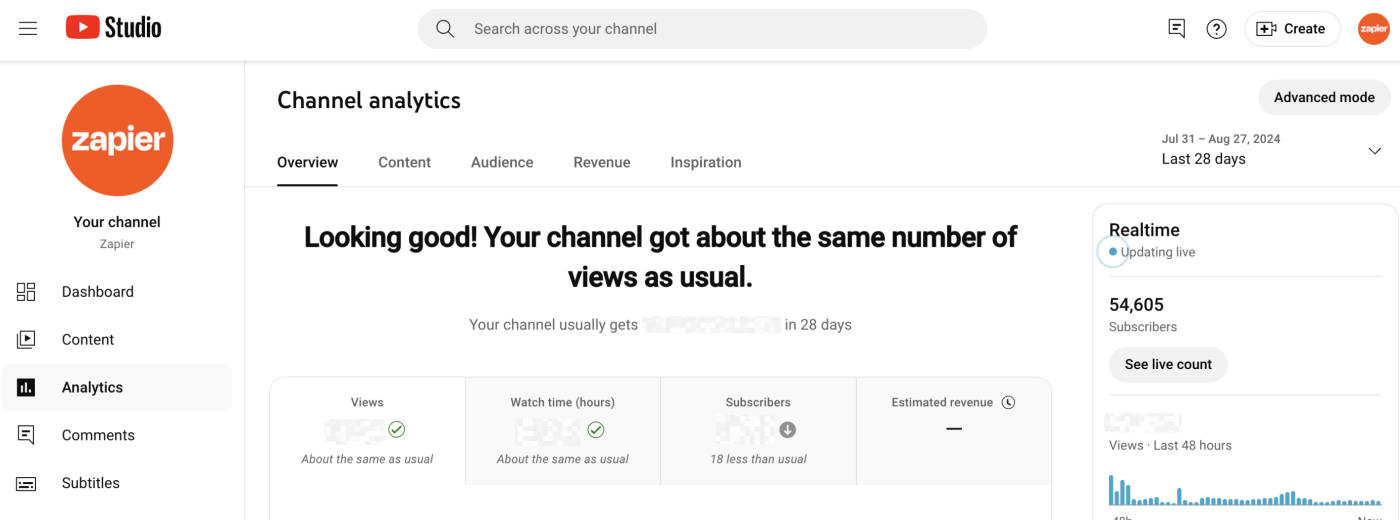
Task: Open Subtitles in the sidebar
Action: point(117,483)
